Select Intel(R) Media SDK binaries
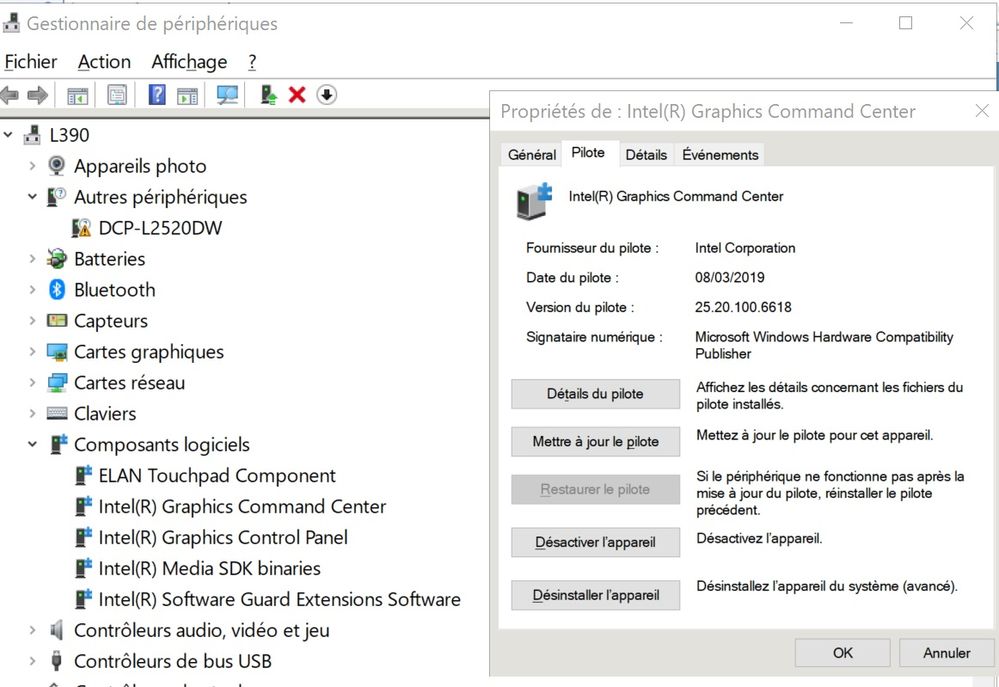The width and height of the screenshot is (999, 687). click(x=210, y=568)
